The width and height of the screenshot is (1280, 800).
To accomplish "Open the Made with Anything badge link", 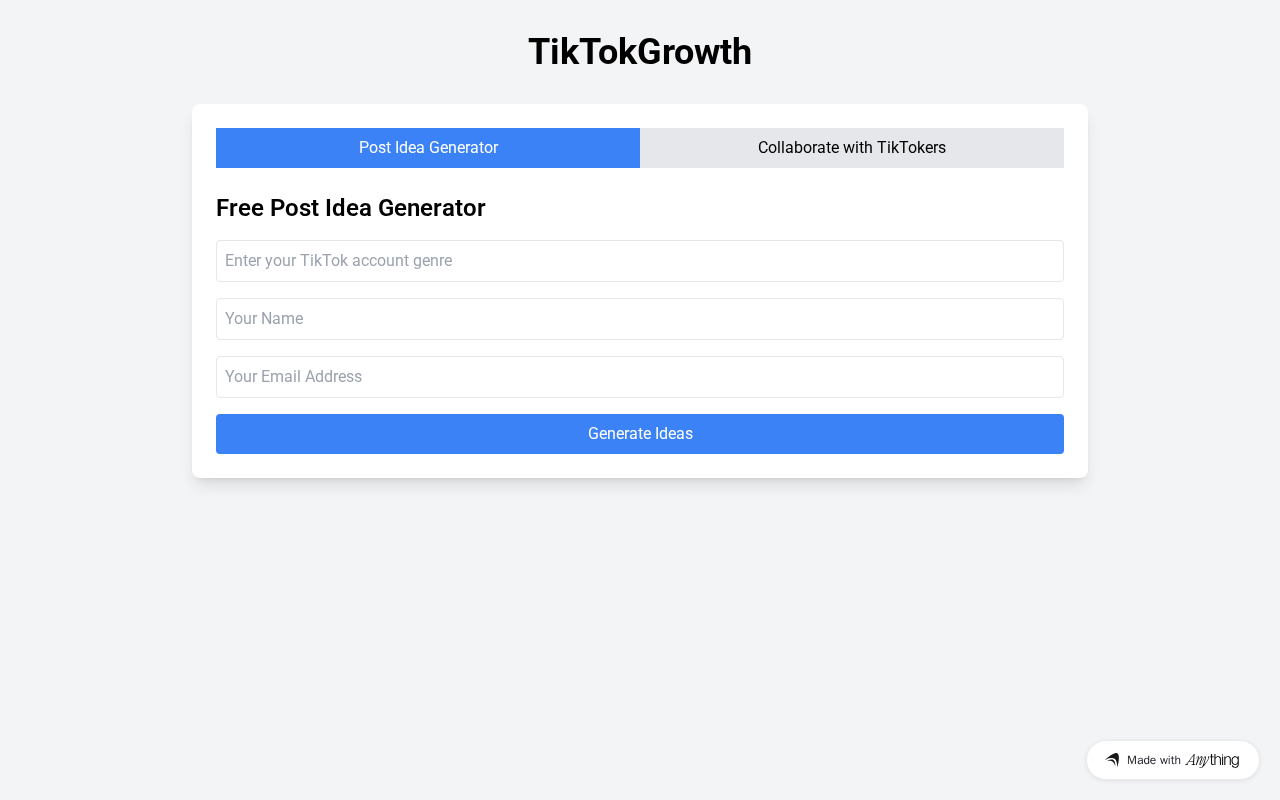I will tap(1172, 760).
